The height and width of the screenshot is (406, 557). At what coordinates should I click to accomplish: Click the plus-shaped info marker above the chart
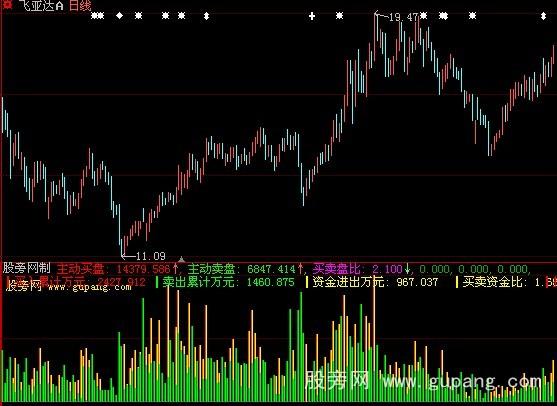click(x=312, y=16)
